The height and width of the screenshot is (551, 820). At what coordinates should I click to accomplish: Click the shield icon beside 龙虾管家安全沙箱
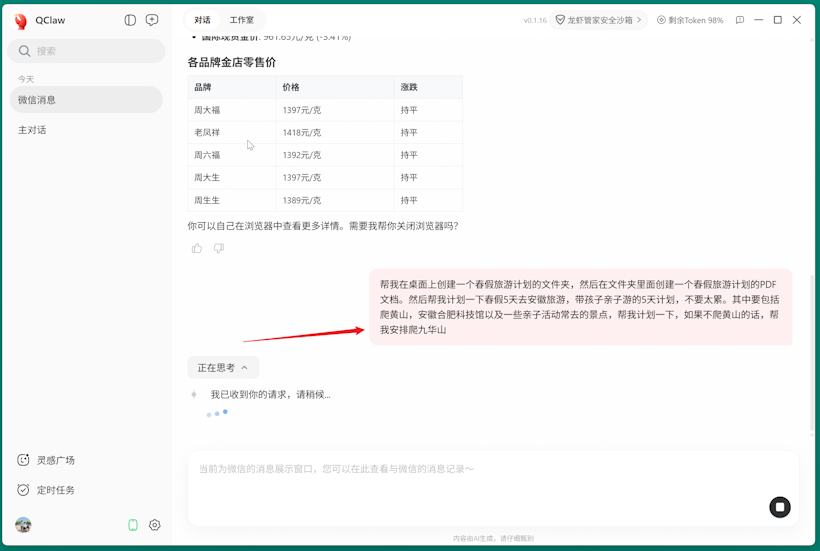coord(560,20)
